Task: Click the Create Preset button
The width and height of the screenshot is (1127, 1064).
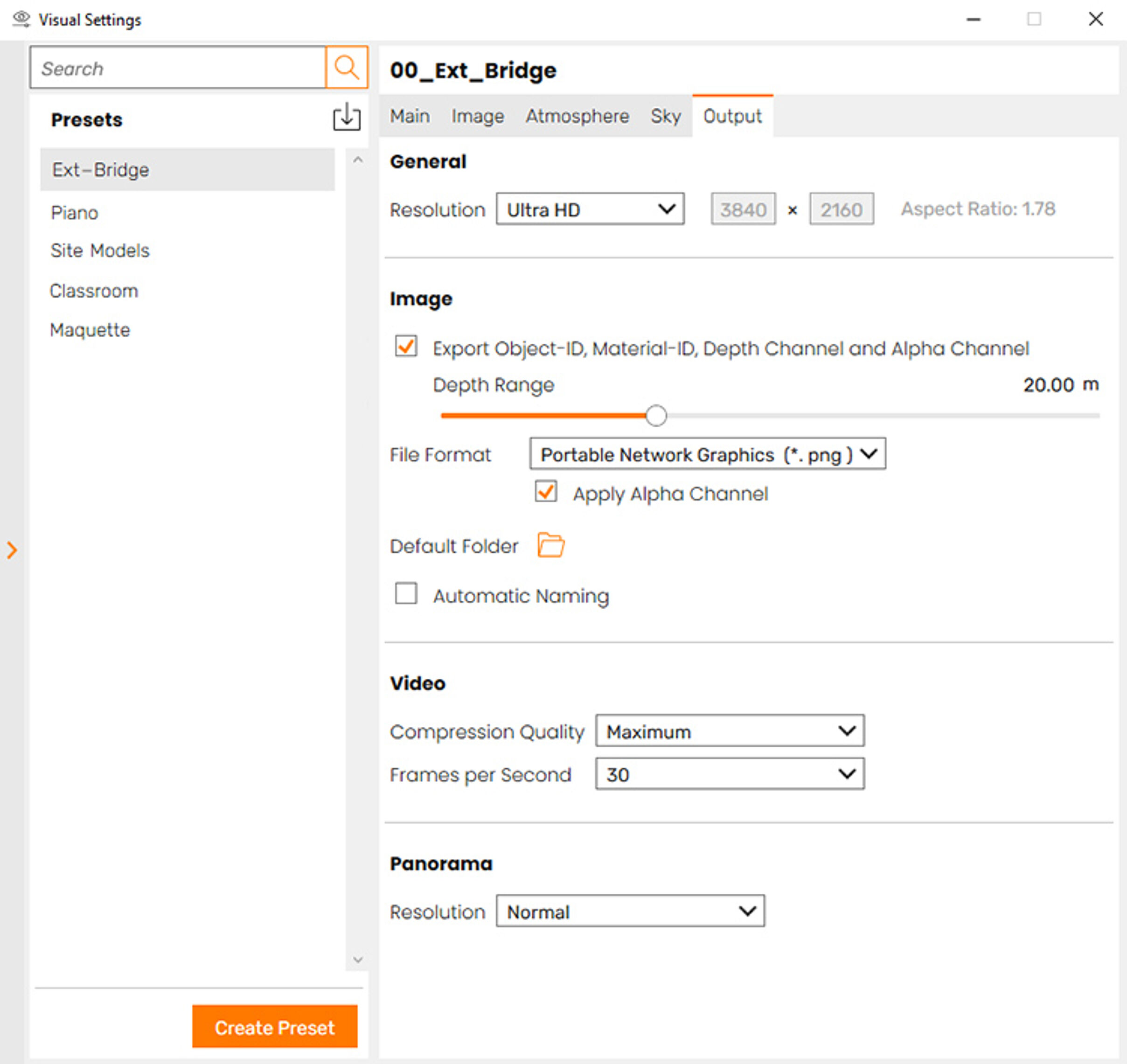Action: 275,1027
